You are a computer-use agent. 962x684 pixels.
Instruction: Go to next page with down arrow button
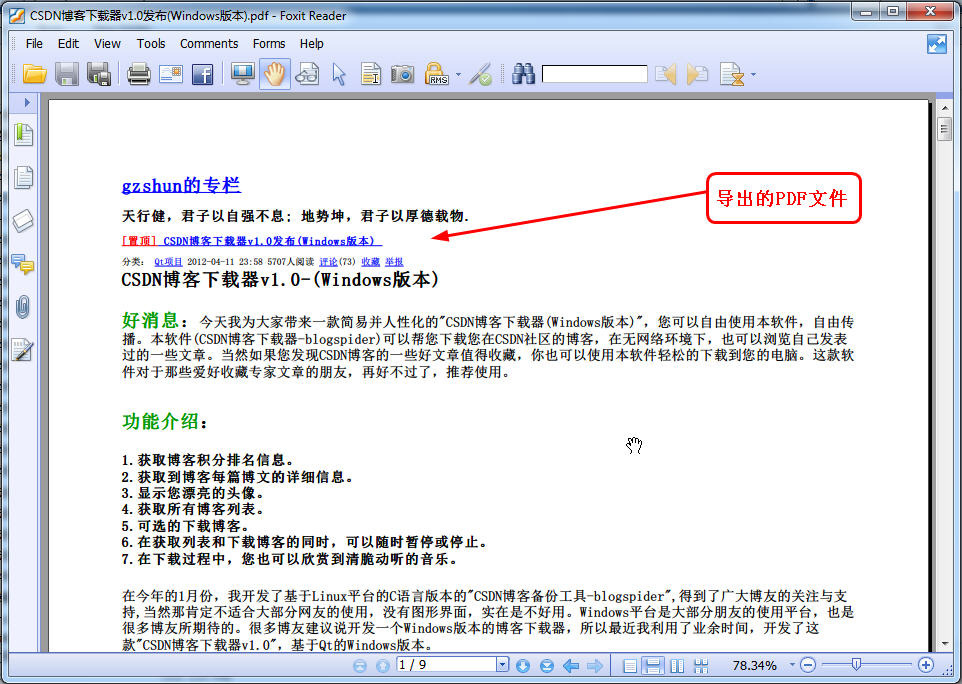[x=523, y=666]
